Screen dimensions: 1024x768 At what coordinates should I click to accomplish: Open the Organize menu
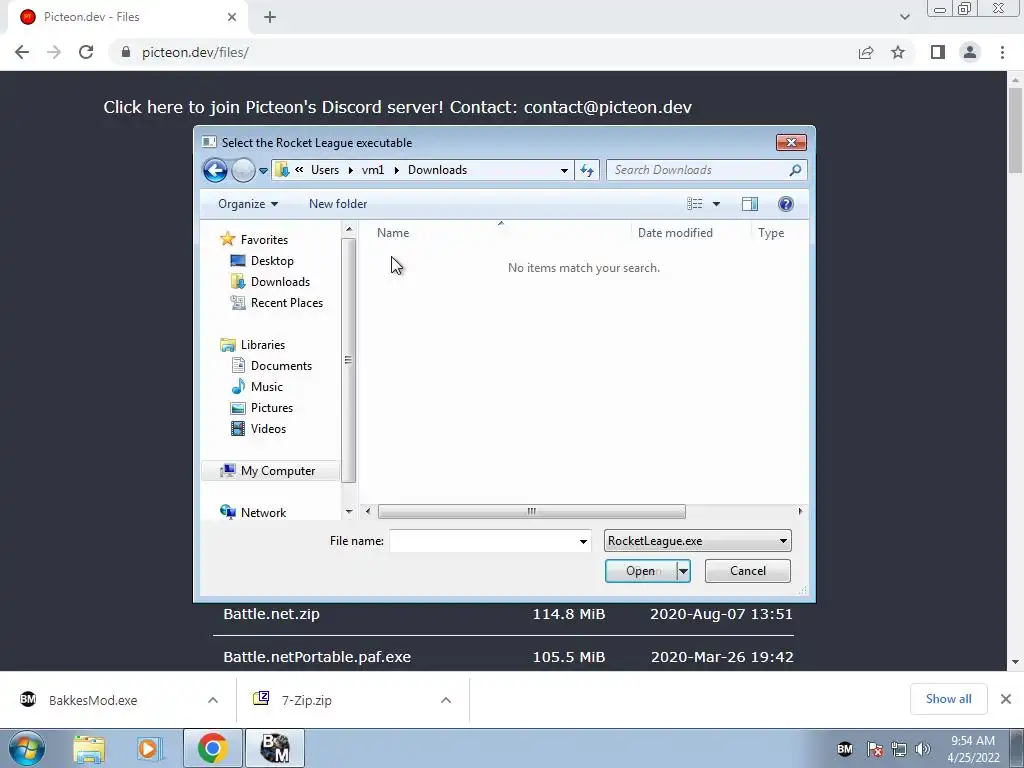tap(248, 204)
